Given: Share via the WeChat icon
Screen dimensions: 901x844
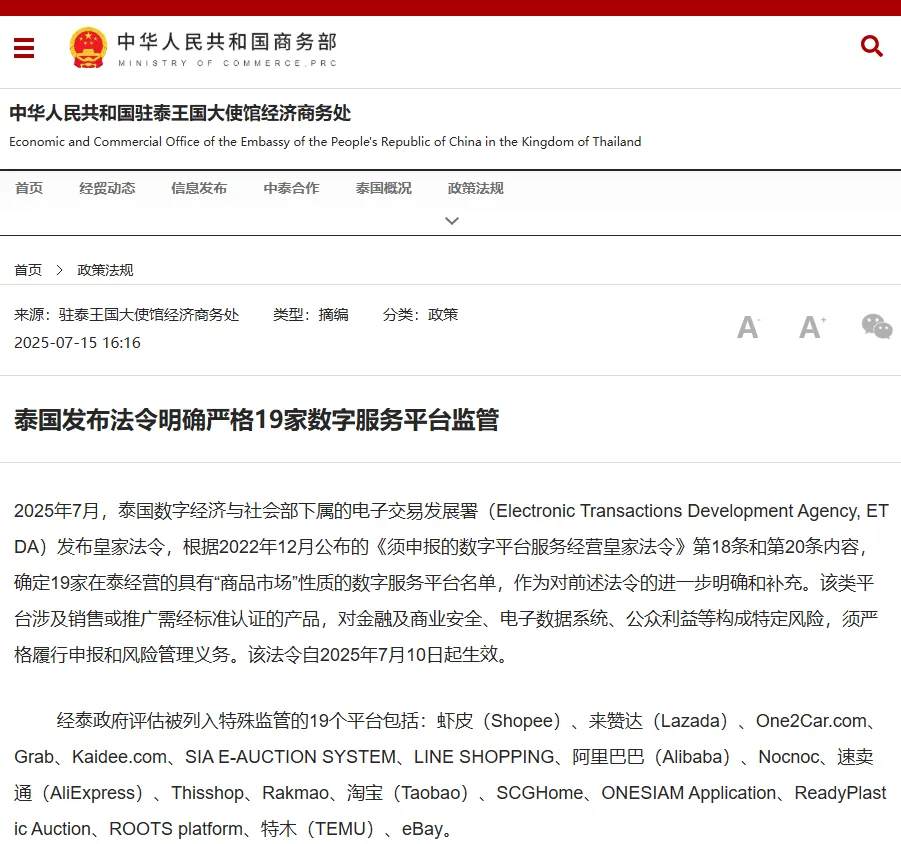Looking at the screenshot, I should (x=877, y=326).
